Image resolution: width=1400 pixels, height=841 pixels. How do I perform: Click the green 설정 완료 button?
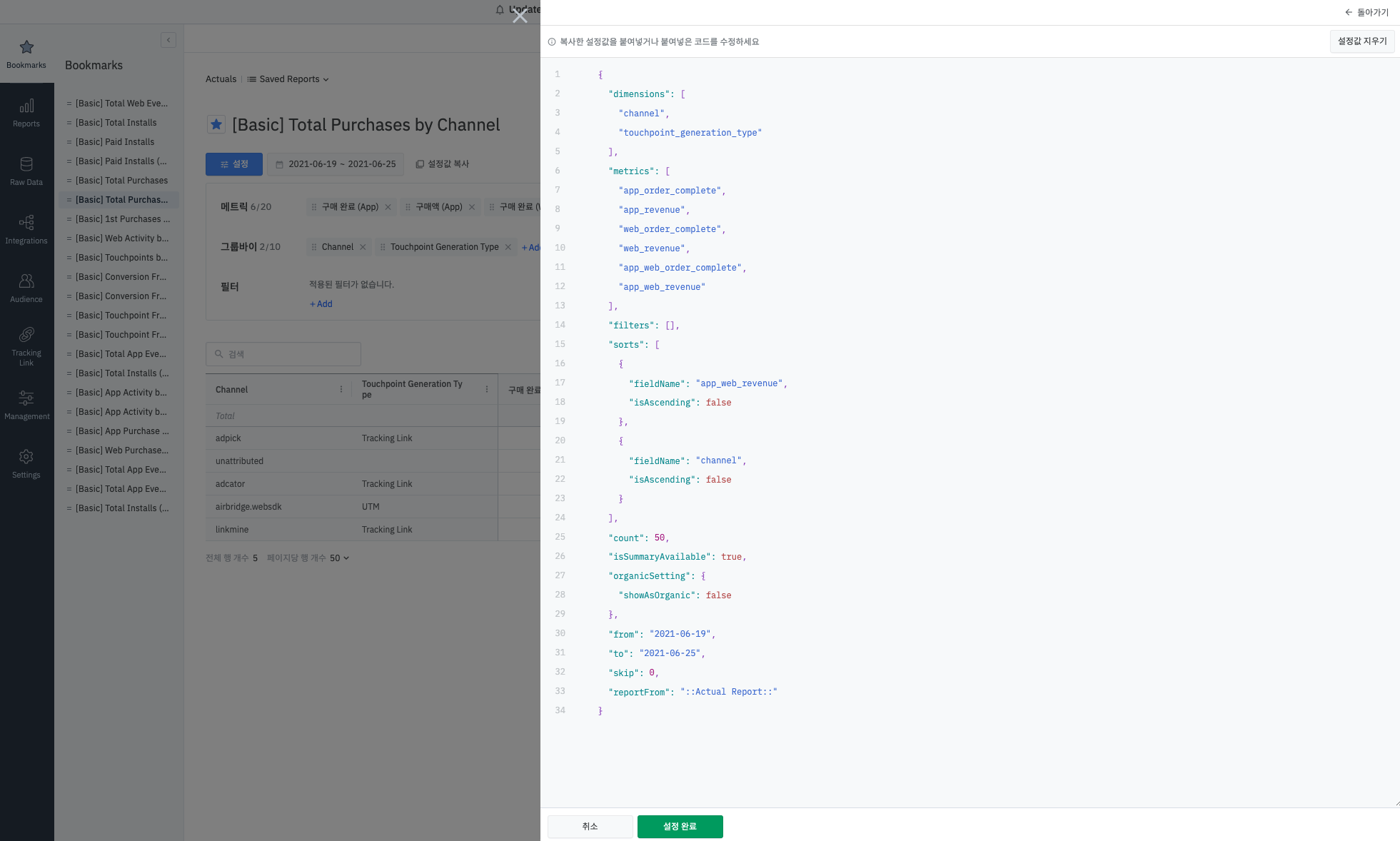coord(680,827)
